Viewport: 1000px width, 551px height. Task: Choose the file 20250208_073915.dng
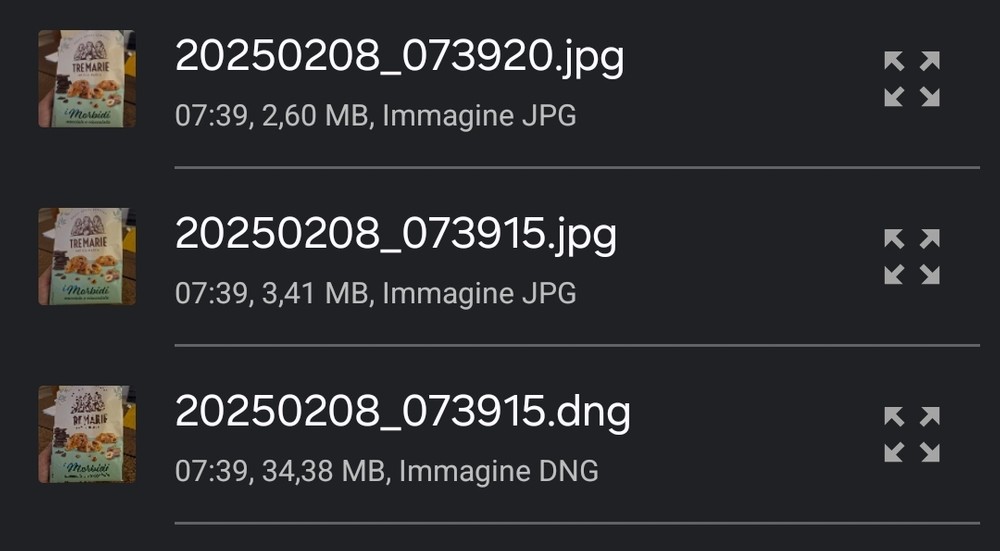(x=402, y=414)
